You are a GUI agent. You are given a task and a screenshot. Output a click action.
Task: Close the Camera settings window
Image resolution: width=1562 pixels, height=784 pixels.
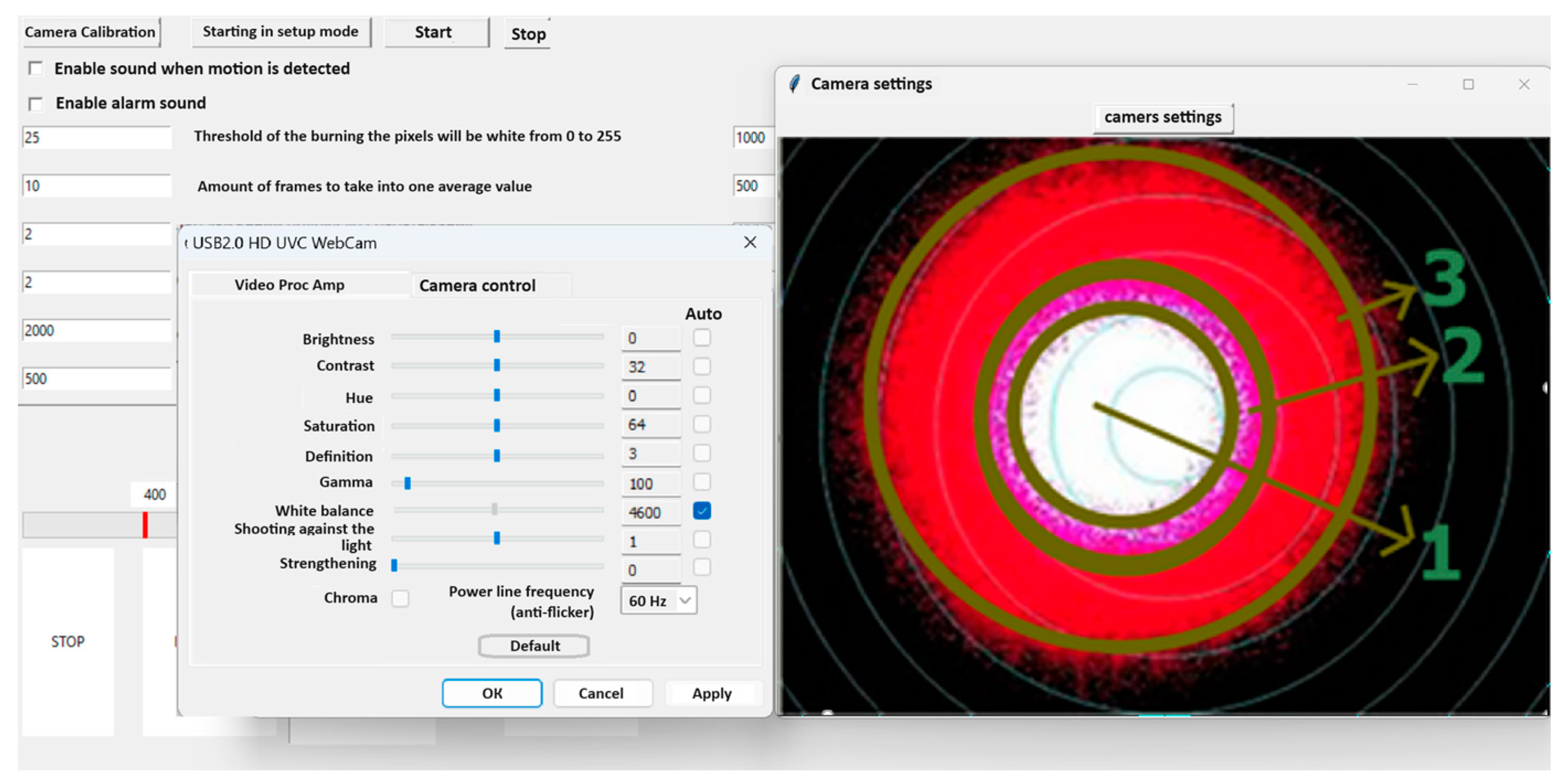click(x=1524, y=84)
